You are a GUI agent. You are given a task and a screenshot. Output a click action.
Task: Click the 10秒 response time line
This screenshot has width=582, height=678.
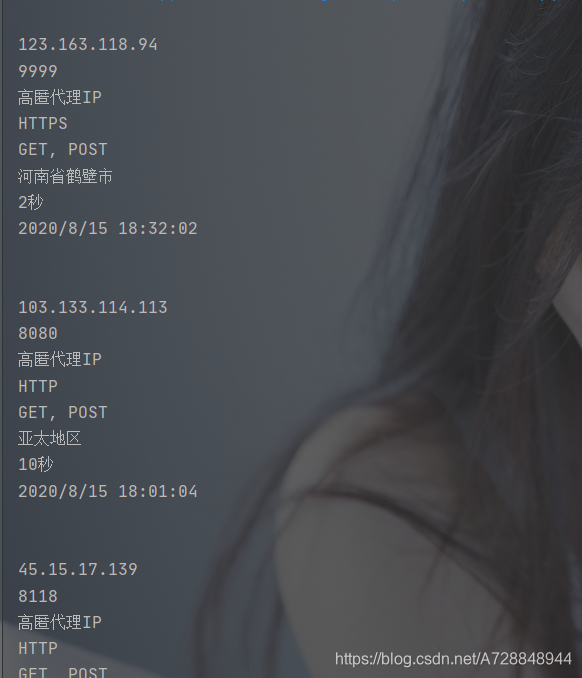[x=35, y=465]
